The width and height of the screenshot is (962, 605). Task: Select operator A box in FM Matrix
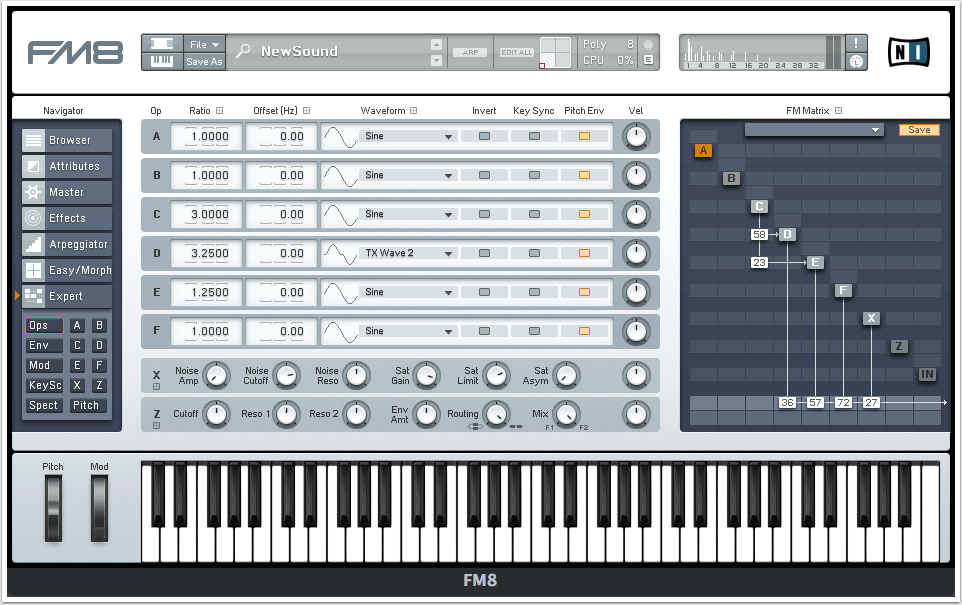click(x=703, y=151)
